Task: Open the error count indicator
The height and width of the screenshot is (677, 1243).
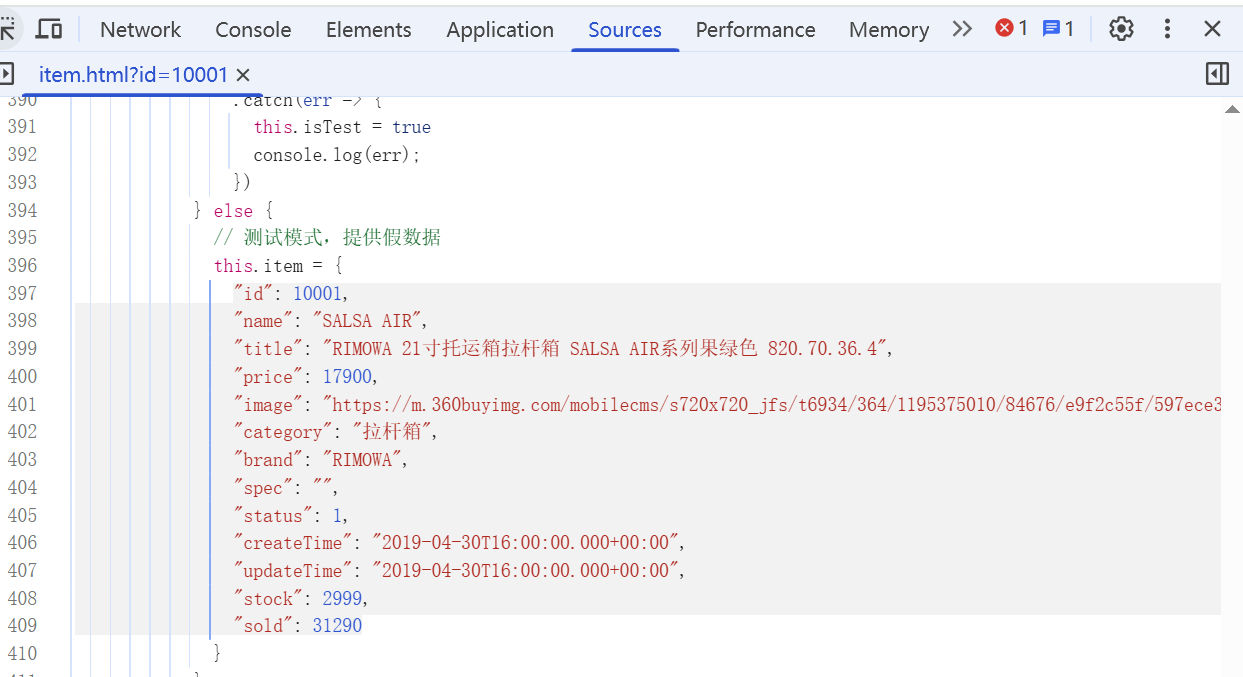Action: [x=1011, y=29]
